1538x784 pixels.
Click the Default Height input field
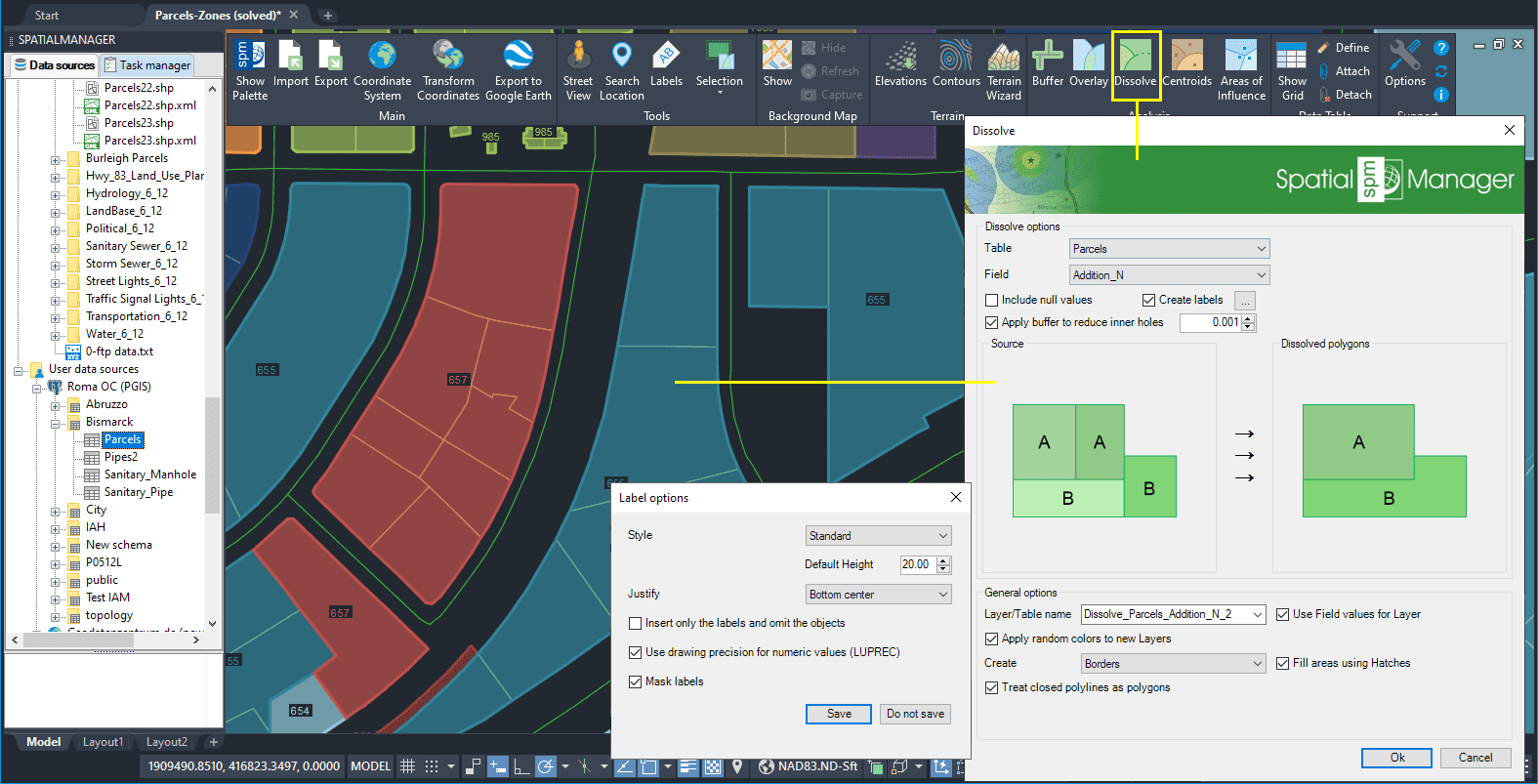point(918,564)
